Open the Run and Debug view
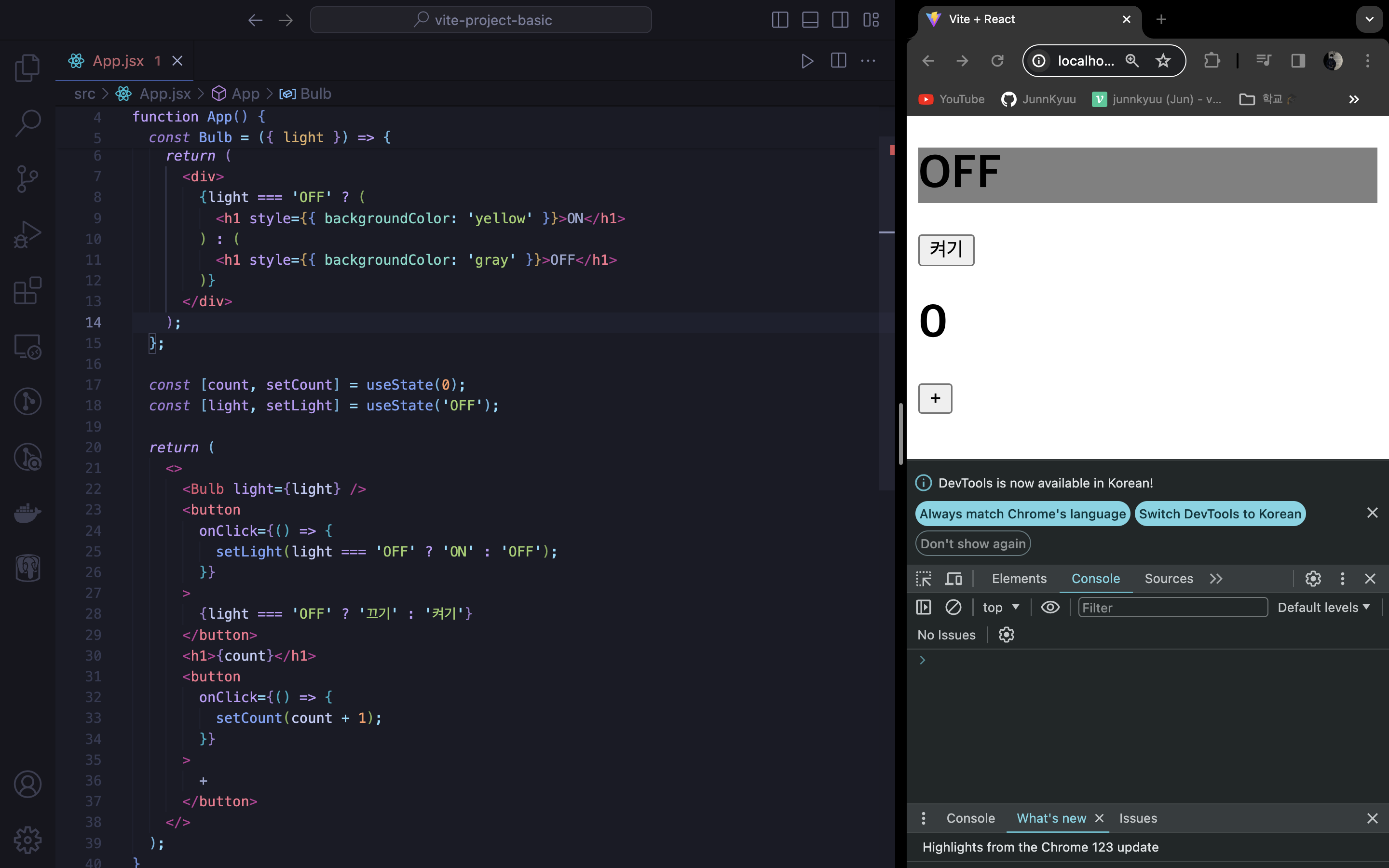Image resolution: width=1389 pixels, height=868 pixels. [27, 234]
